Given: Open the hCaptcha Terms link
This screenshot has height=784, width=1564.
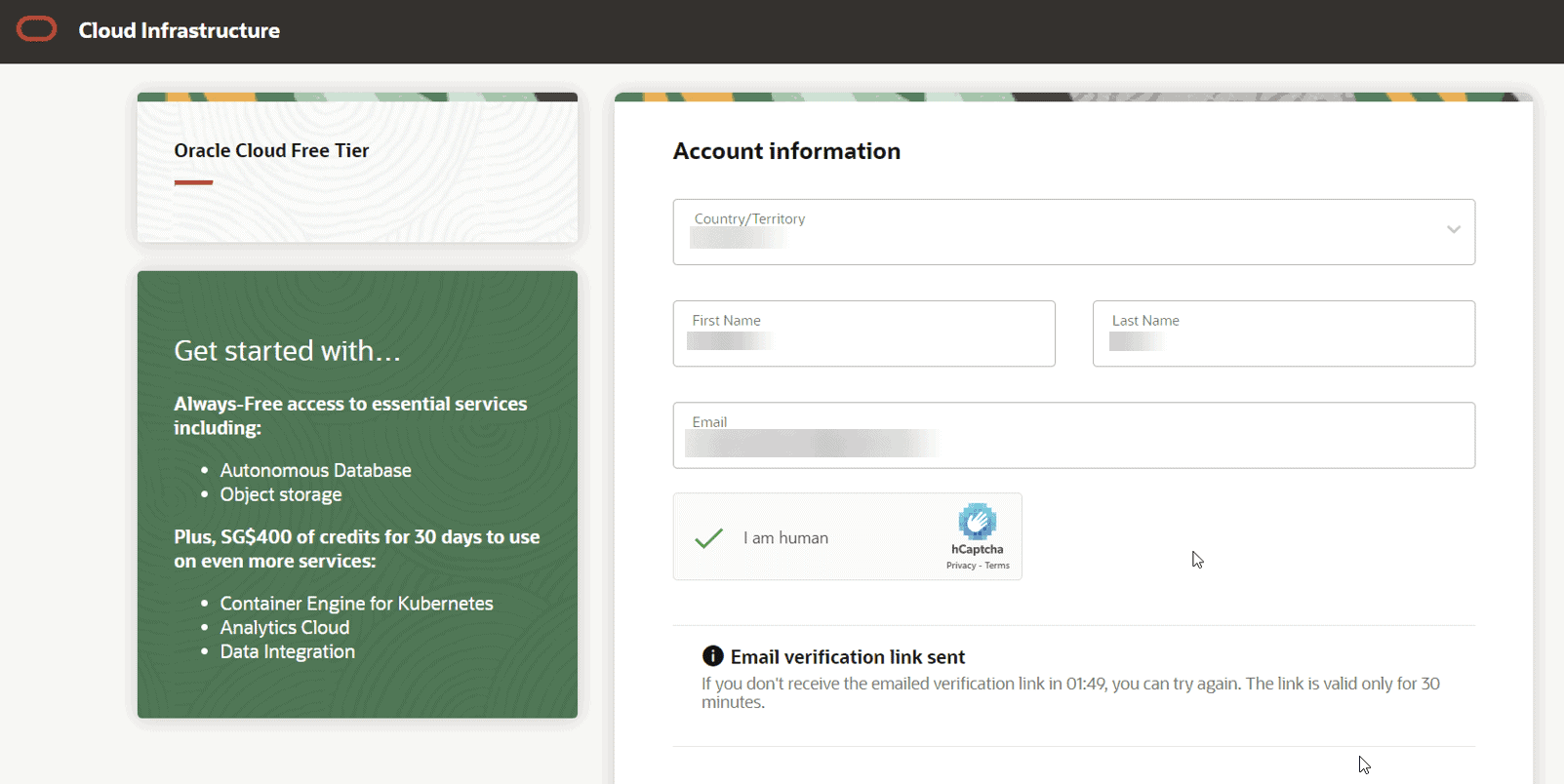Looking at the screenshot, I should pos(997,566).
